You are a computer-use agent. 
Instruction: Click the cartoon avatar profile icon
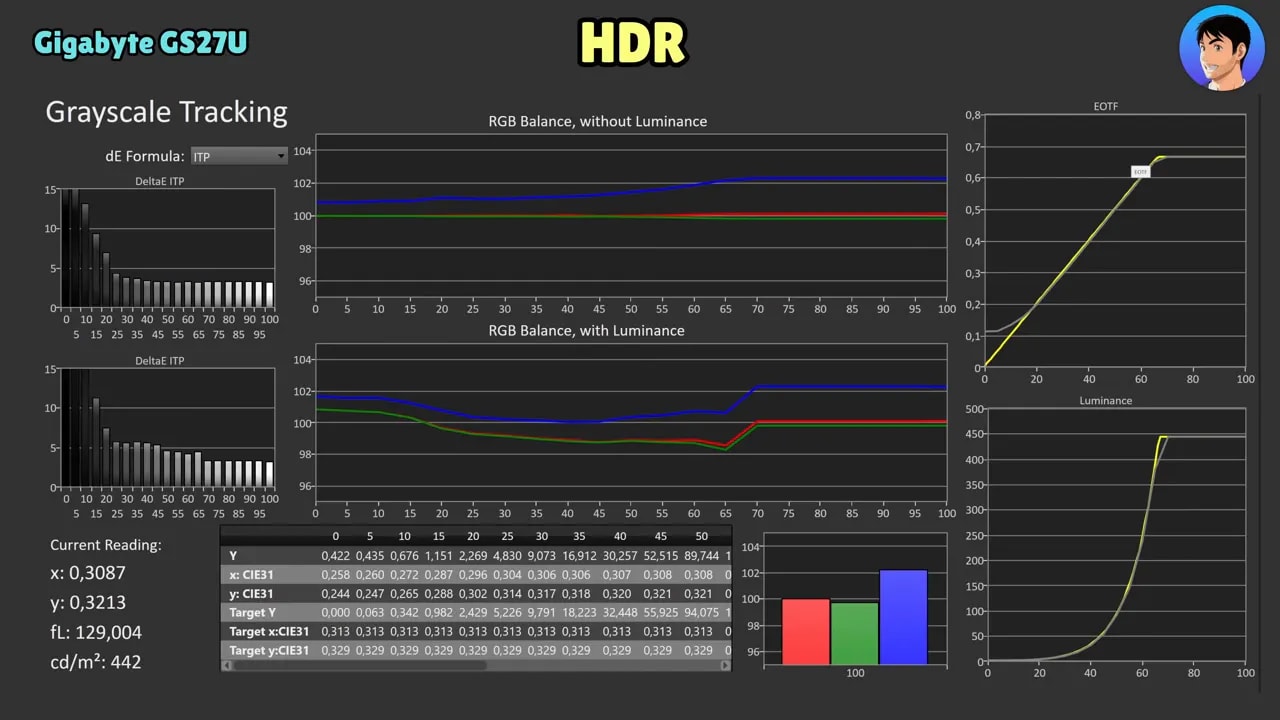(x=1222, y=48)
